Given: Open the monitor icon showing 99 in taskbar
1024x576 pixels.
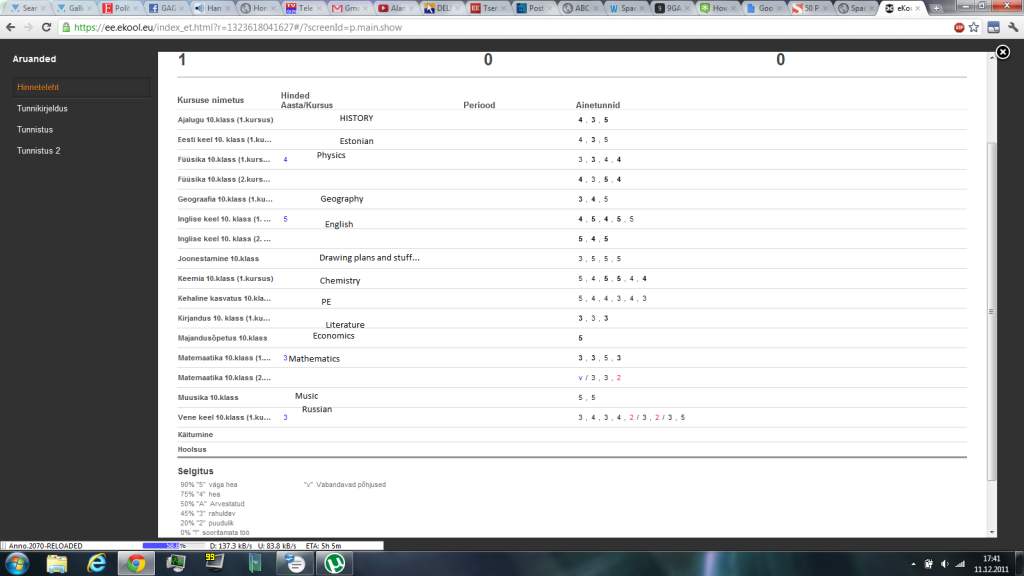Looking at the screenshot, I should click(215, 563).
